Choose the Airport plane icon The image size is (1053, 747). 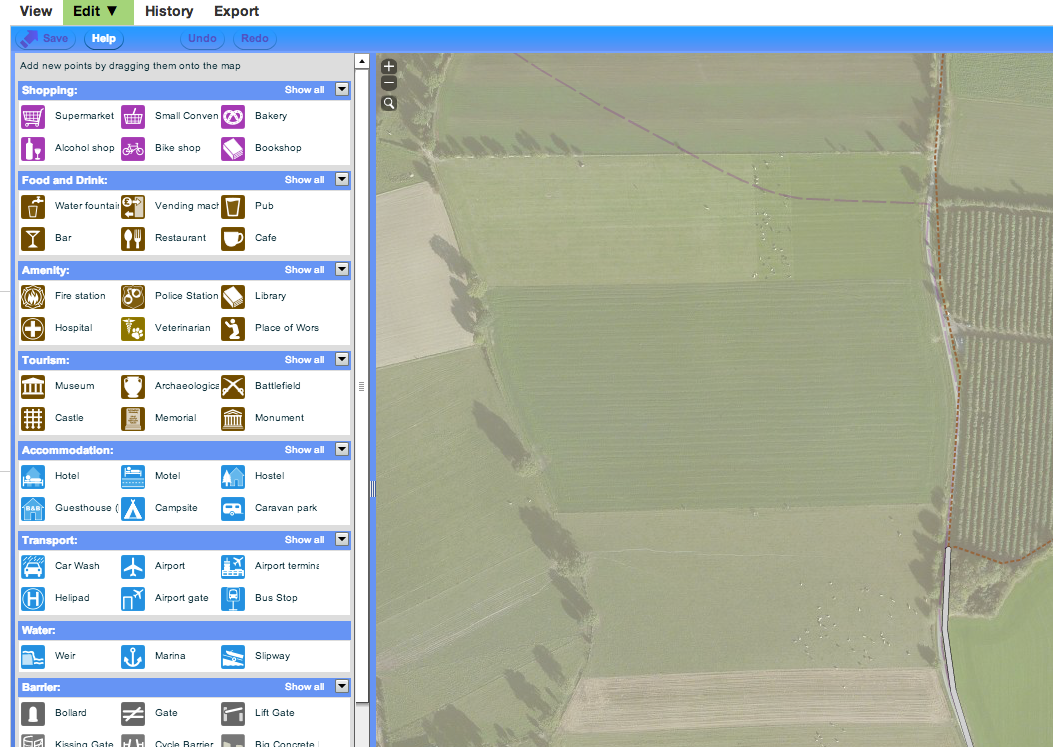(x=133, y=566)
